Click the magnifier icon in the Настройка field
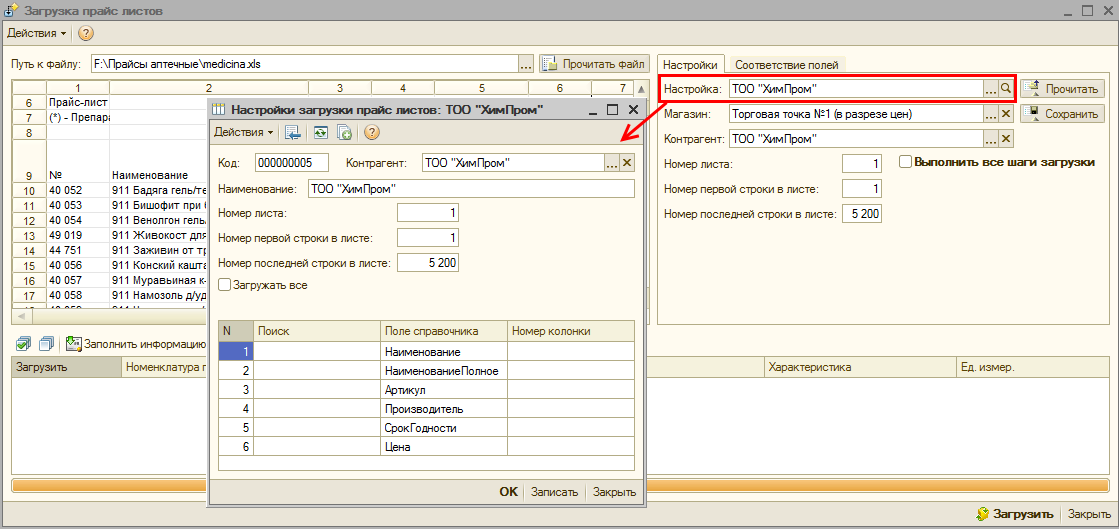The width and height of the screenshot is (1119, 529). click(1006, 89)
